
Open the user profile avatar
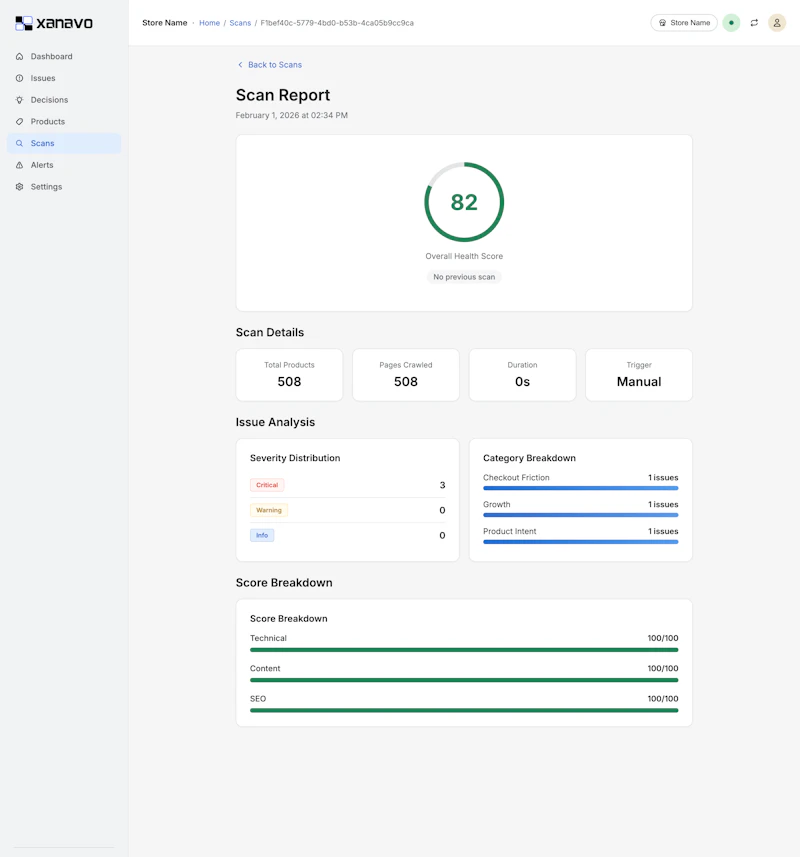pyautogui.click(x=777, y=23)
